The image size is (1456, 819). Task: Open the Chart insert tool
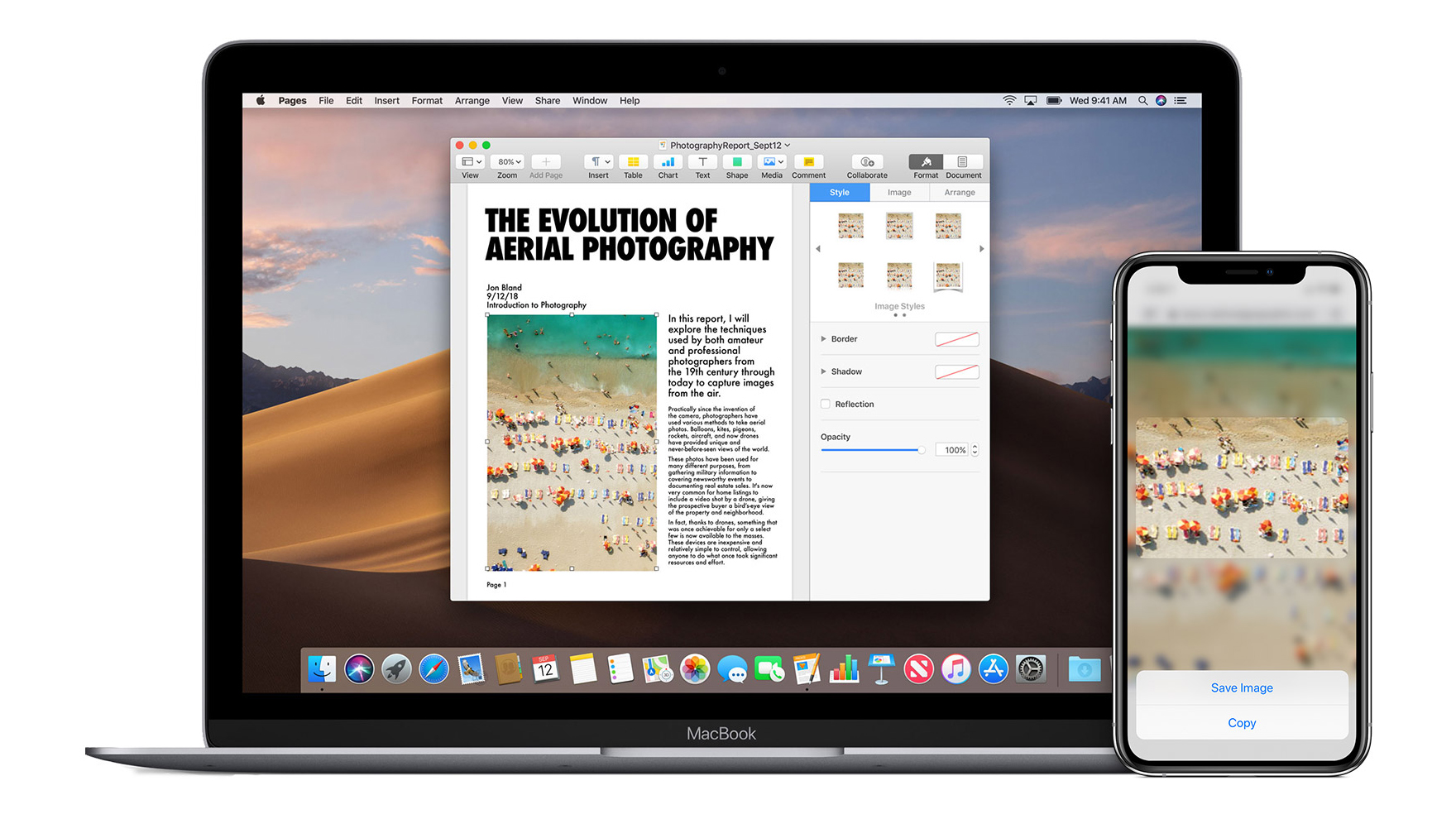pyautogui.click(x=668, y=162)
